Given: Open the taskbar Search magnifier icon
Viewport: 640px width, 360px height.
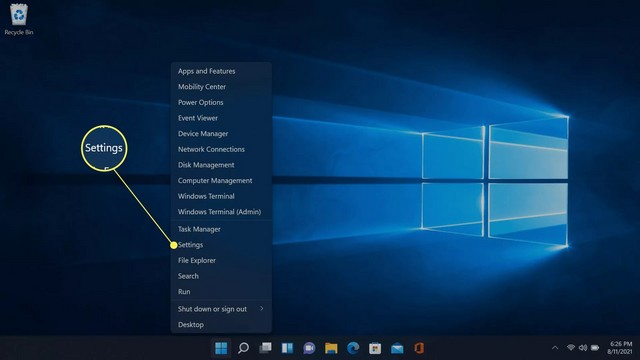Looking at the screenshot, I should tap(243, 348).
